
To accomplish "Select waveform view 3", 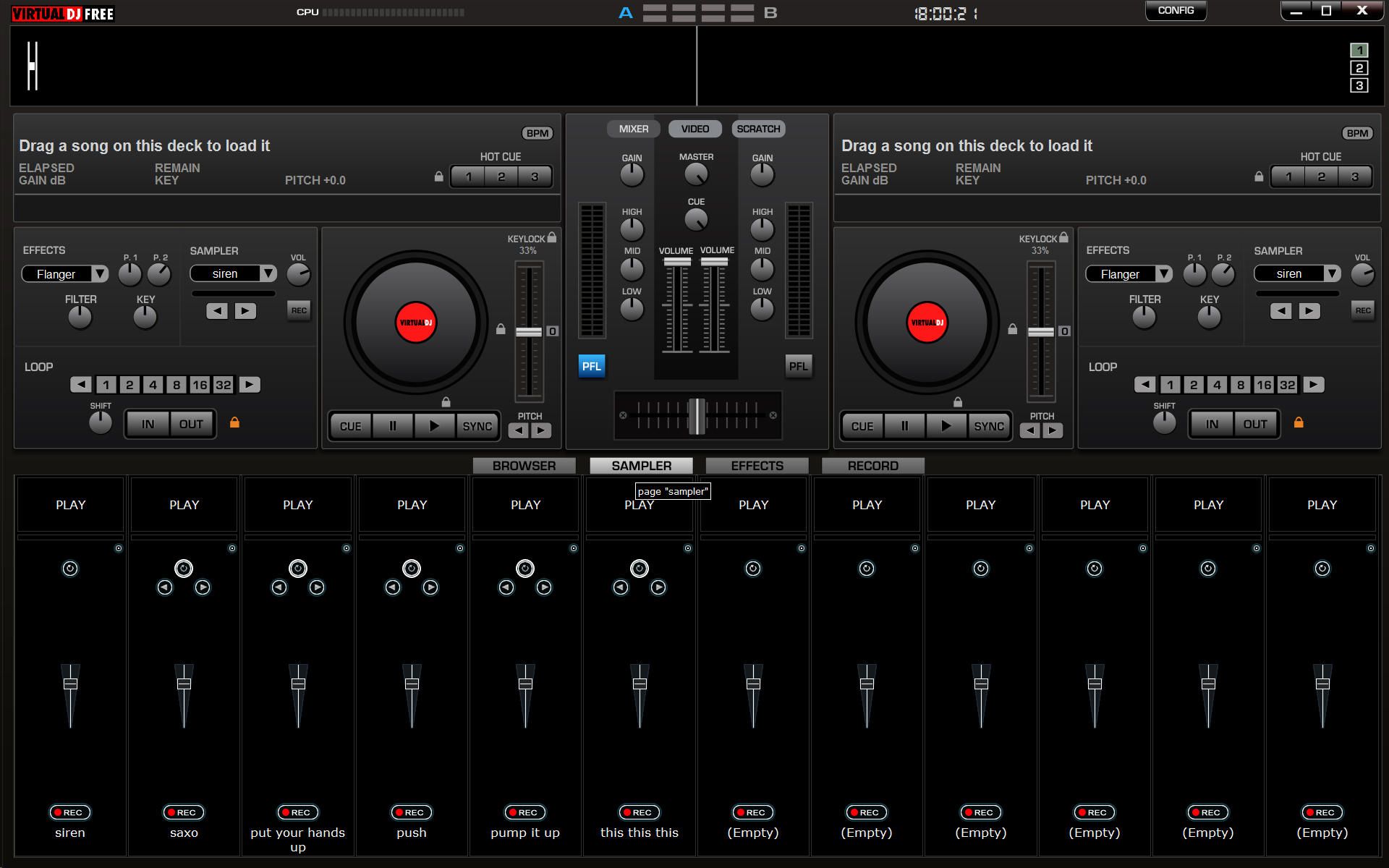I will pos(1359,85).
